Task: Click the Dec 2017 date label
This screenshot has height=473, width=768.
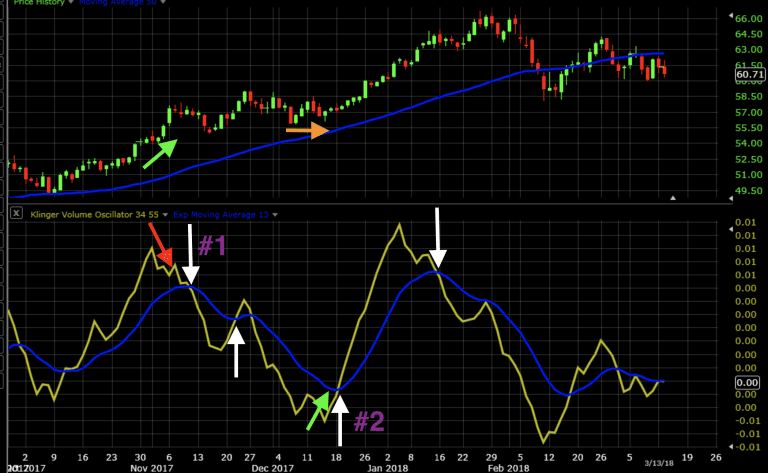Action: pos(273,467)
